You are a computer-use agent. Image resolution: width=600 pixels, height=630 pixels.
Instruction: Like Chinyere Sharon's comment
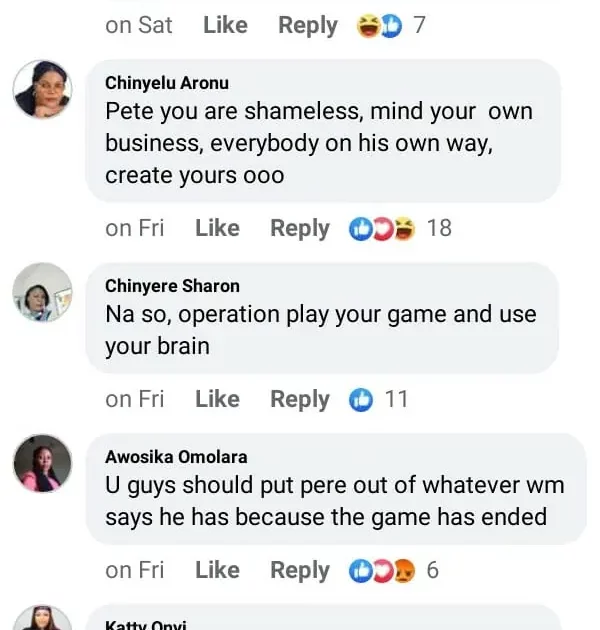tap(217, 400)
